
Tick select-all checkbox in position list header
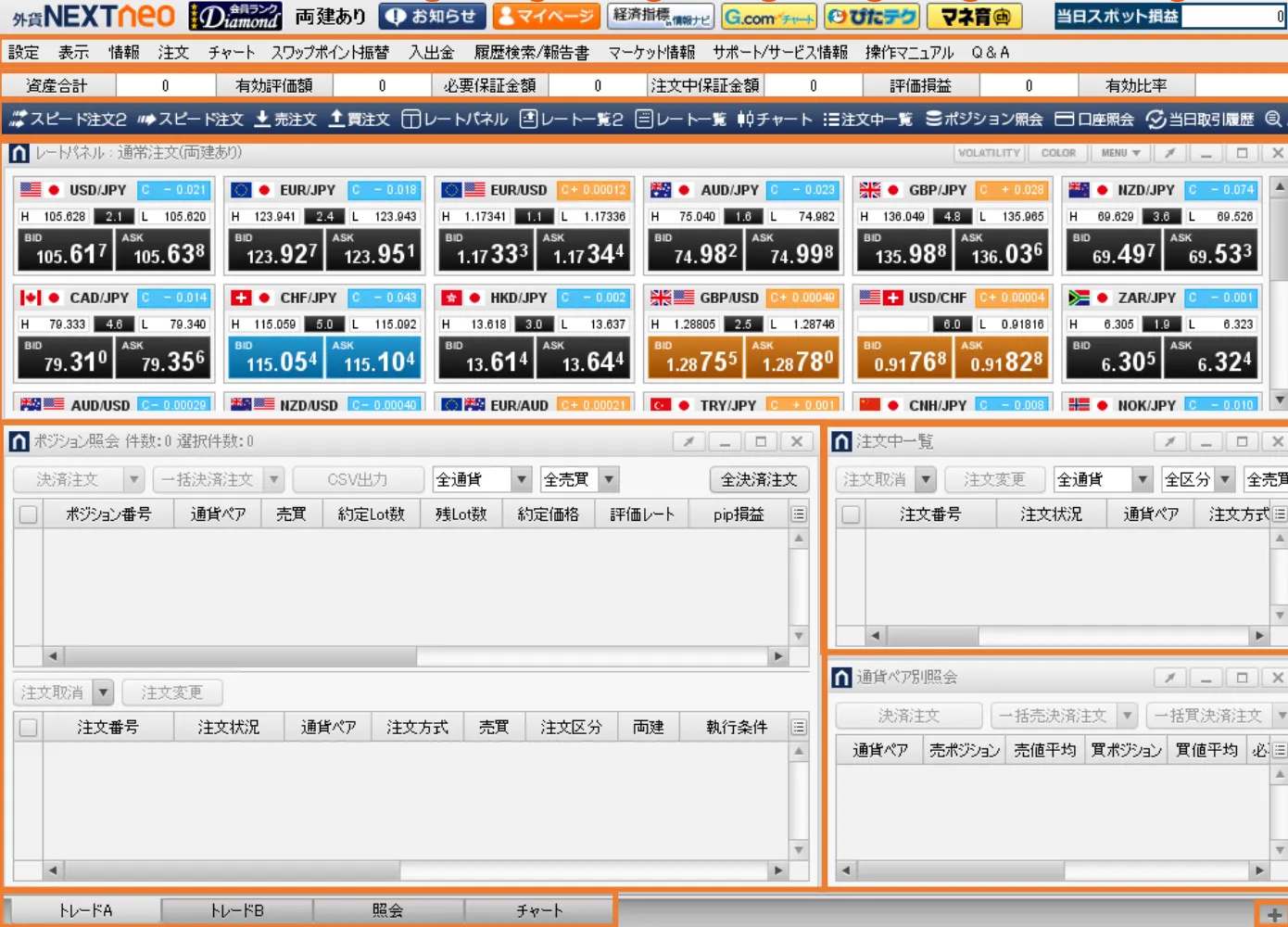(x=29, y=514)
